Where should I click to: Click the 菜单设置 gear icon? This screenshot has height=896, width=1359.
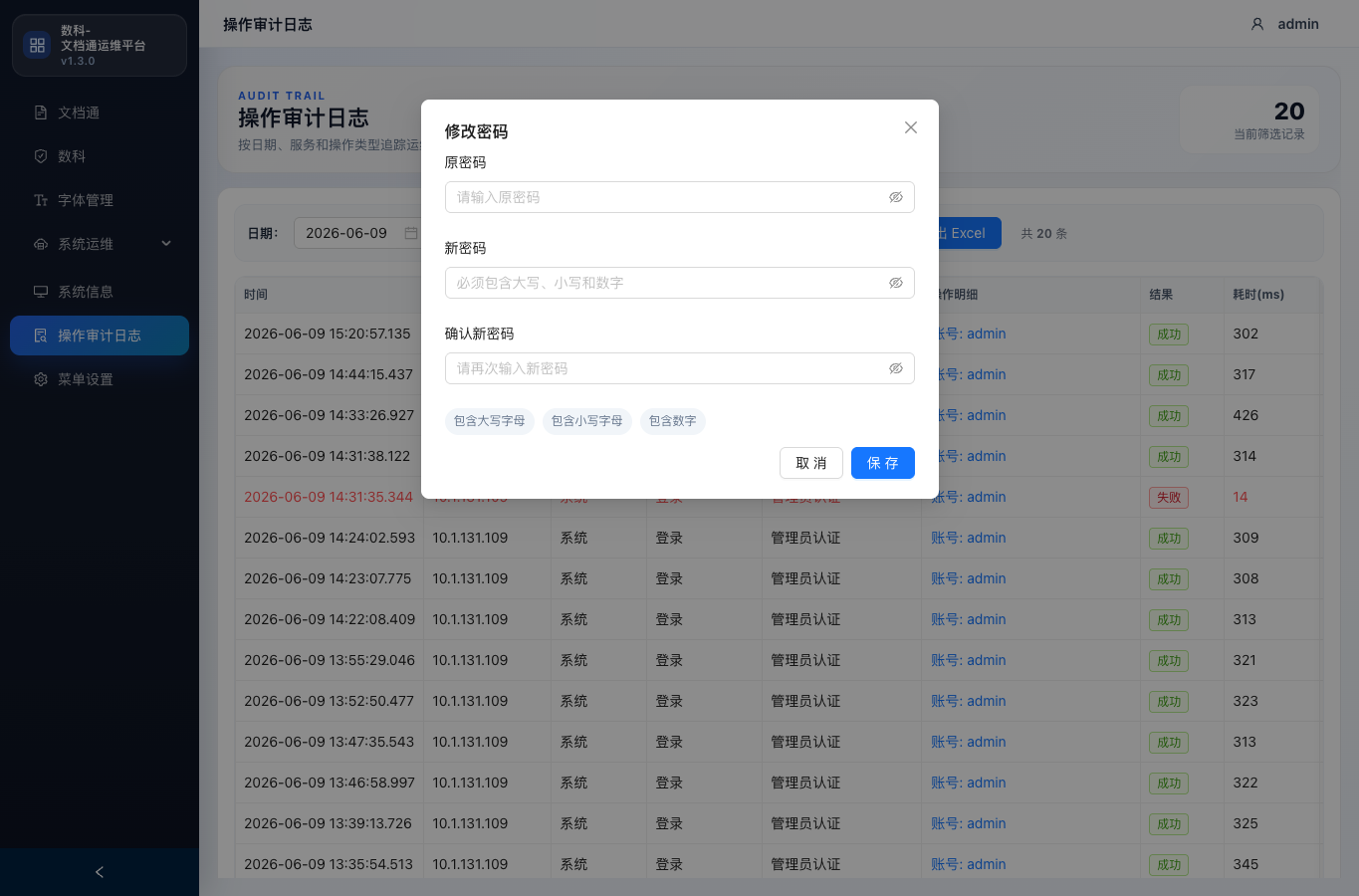click(x=41, y=379)
